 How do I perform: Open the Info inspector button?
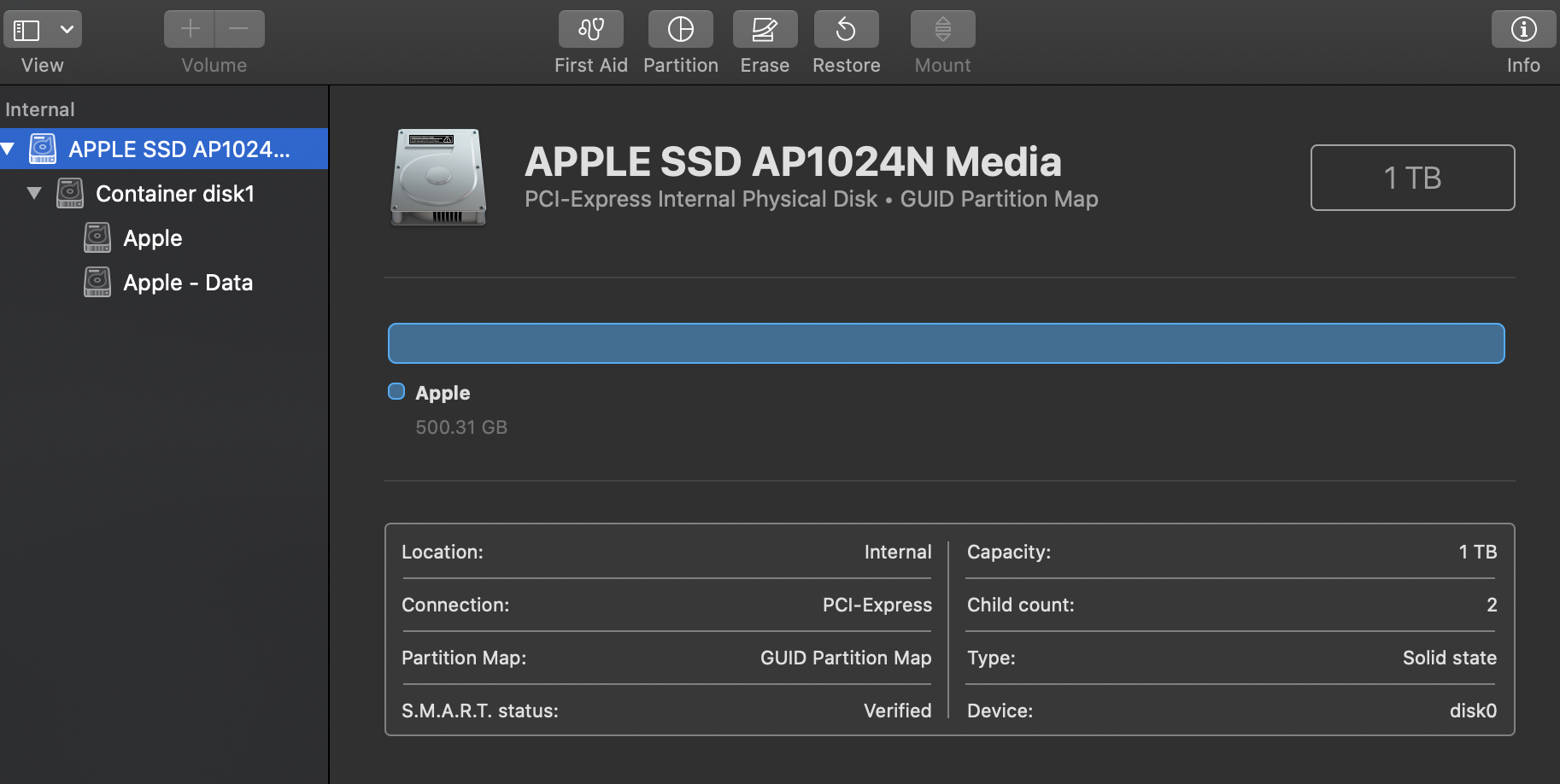1524,30
